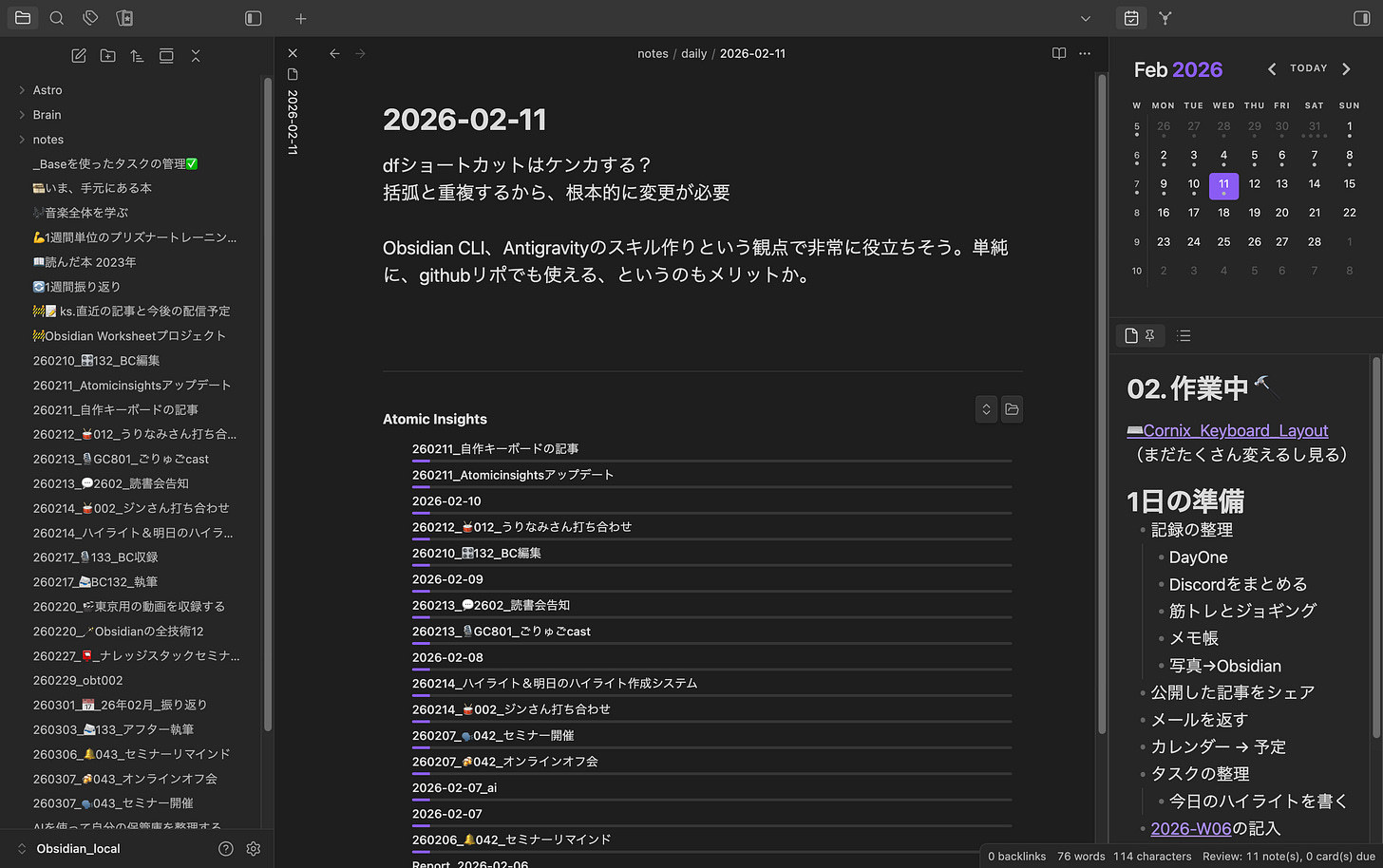
Task: Open the tab list dropdown
Action: click(1085, 18)
